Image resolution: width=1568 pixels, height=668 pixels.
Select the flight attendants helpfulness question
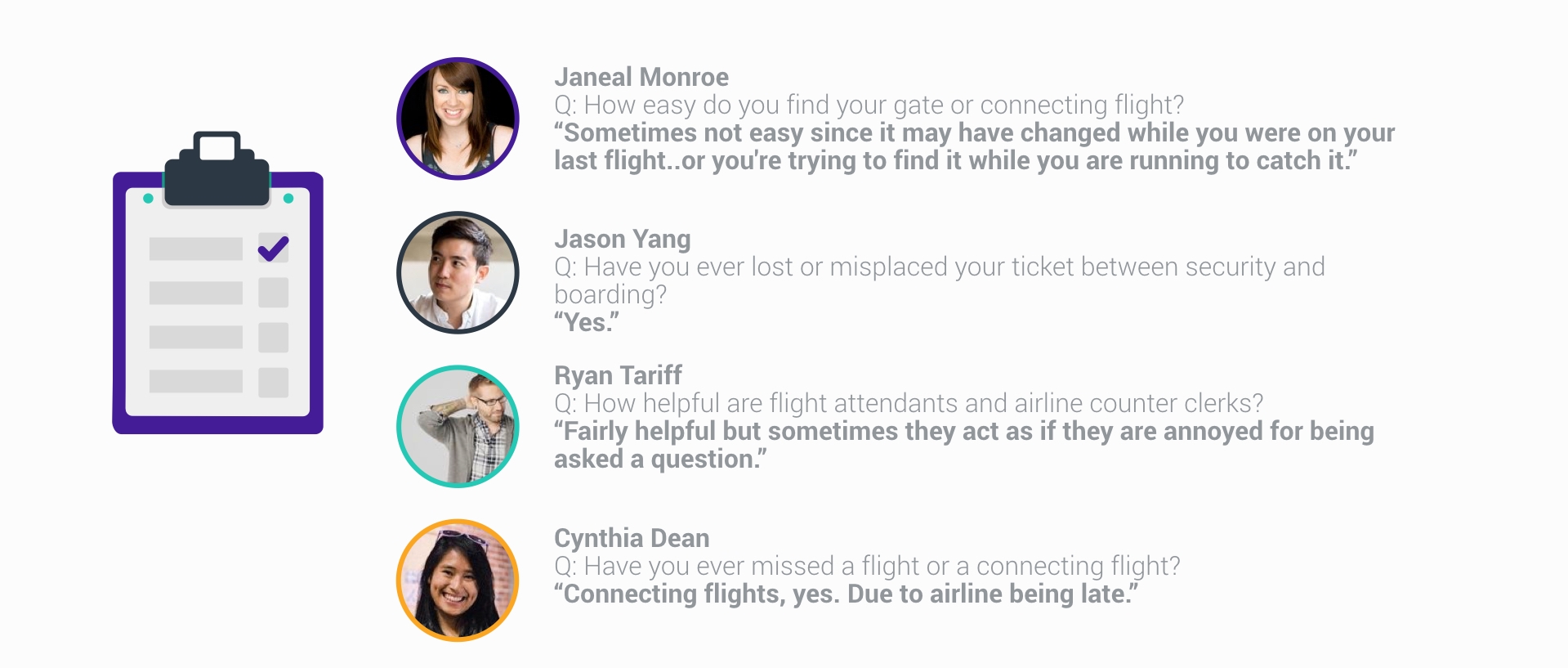click(x=909, y=404)
